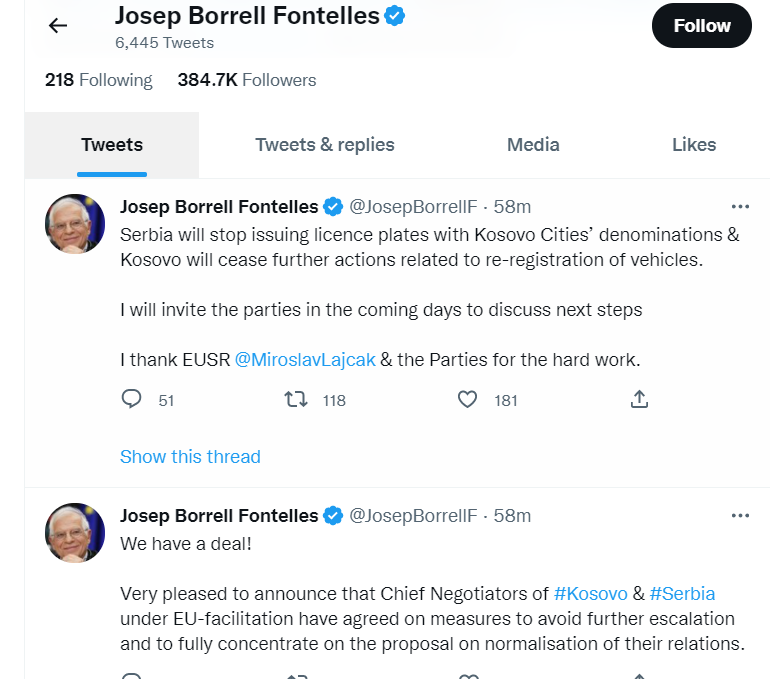Open three-dot menu on first tweet

click(740, 207)
